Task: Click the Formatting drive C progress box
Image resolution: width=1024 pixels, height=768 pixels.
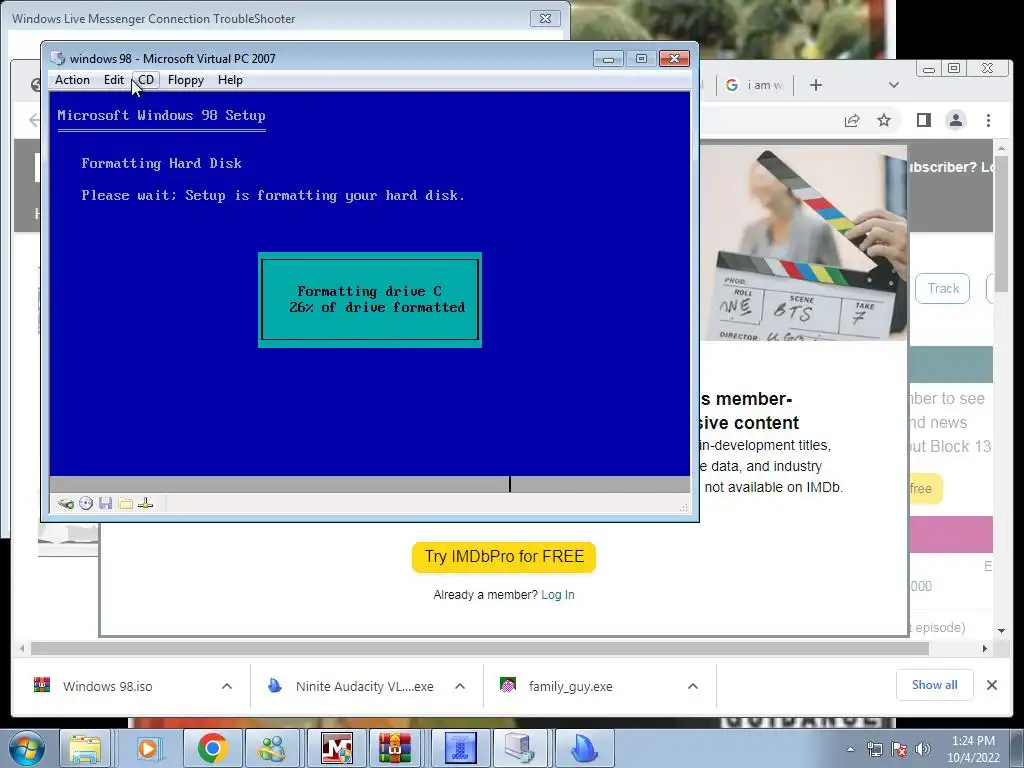Action: (x=370, y=300)
